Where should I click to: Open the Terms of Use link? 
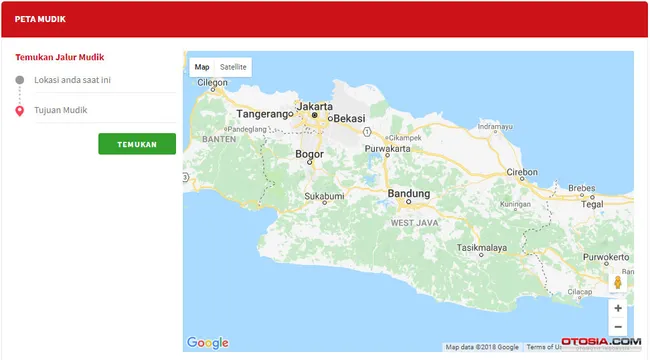tap(544, 347)
